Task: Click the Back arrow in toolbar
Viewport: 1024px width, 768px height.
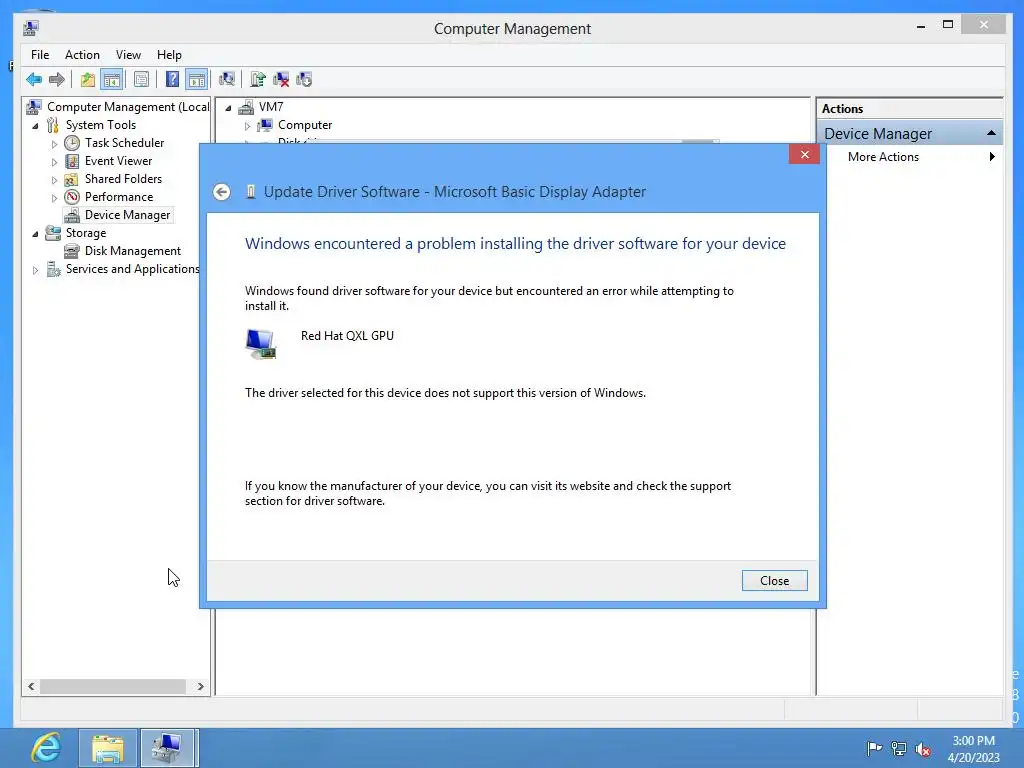Action: [34, 80]
